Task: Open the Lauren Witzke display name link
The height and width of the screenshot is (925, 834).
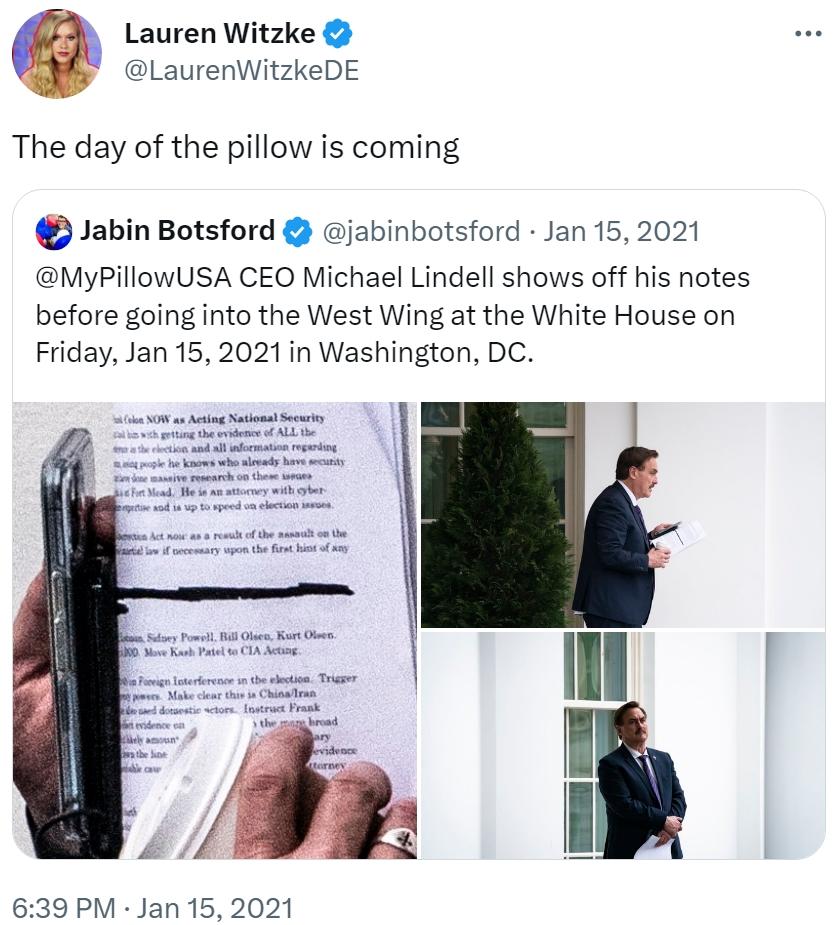Action: click(x=220, y=33)
